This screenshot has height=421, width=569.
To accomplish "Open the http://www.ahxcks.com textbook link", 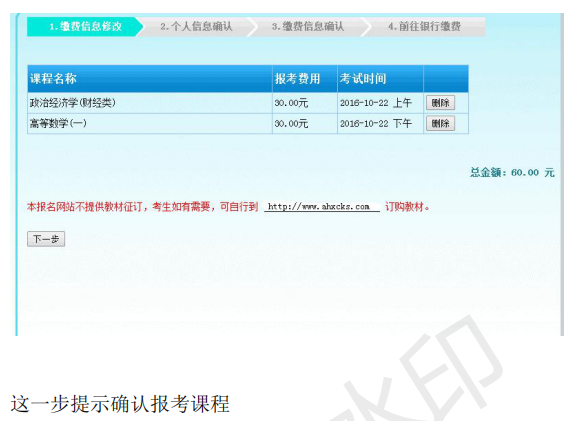I will pyautogui.click(x=319, y=207).
